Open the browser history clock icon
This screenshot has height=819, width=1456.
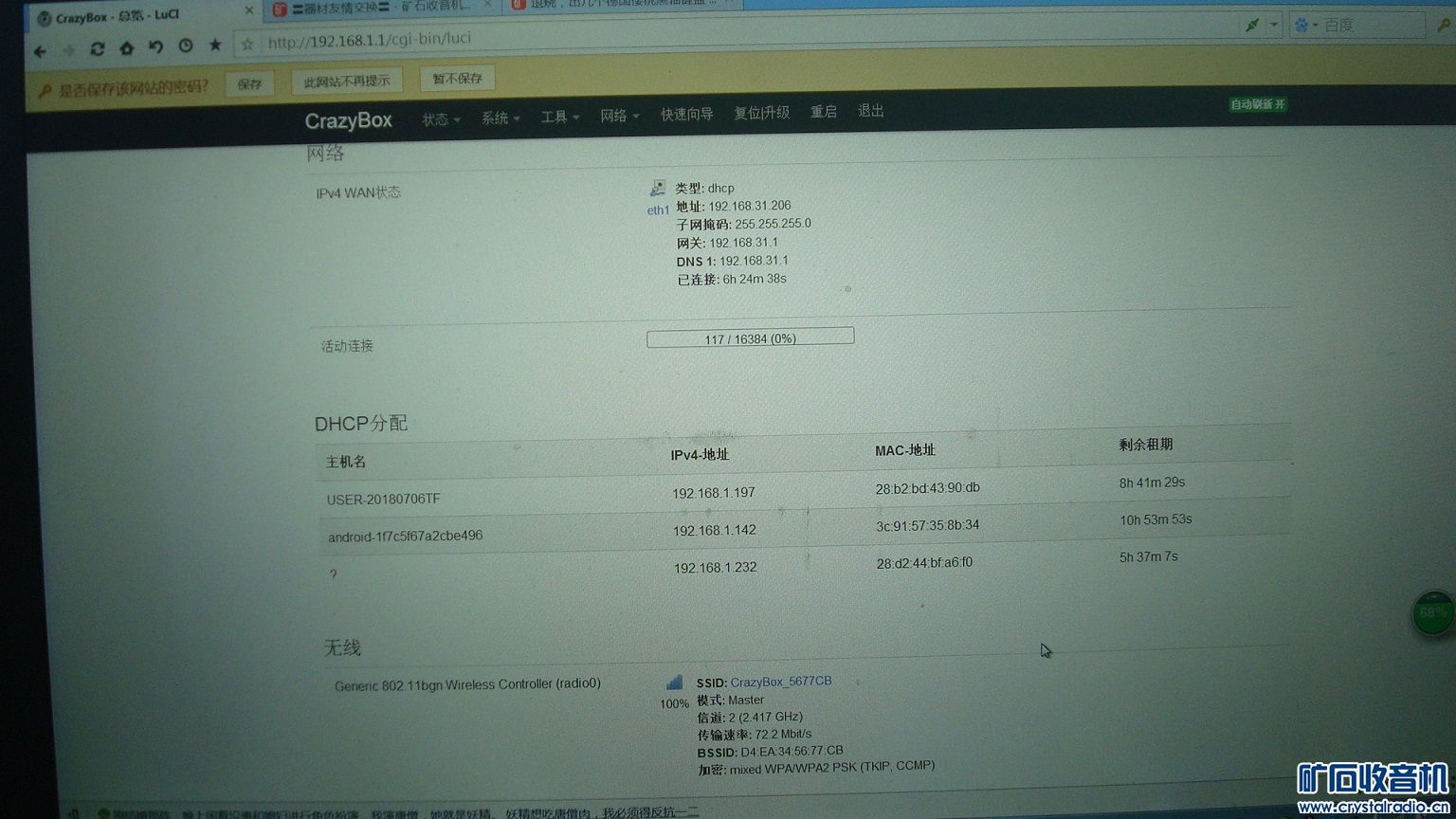186,45
